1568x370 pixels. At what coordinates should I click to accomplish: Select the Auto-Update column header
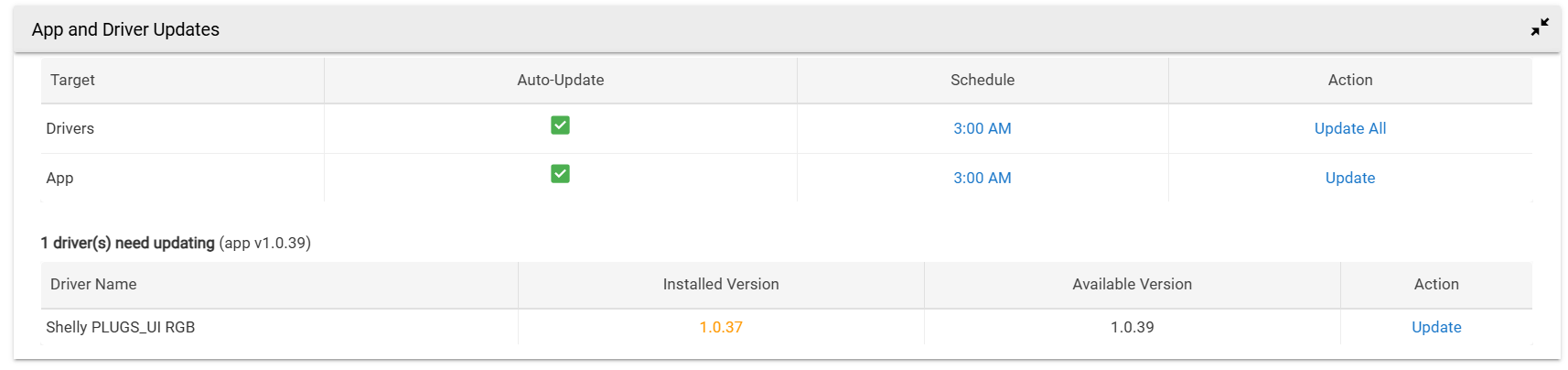[x=560, y=80]
